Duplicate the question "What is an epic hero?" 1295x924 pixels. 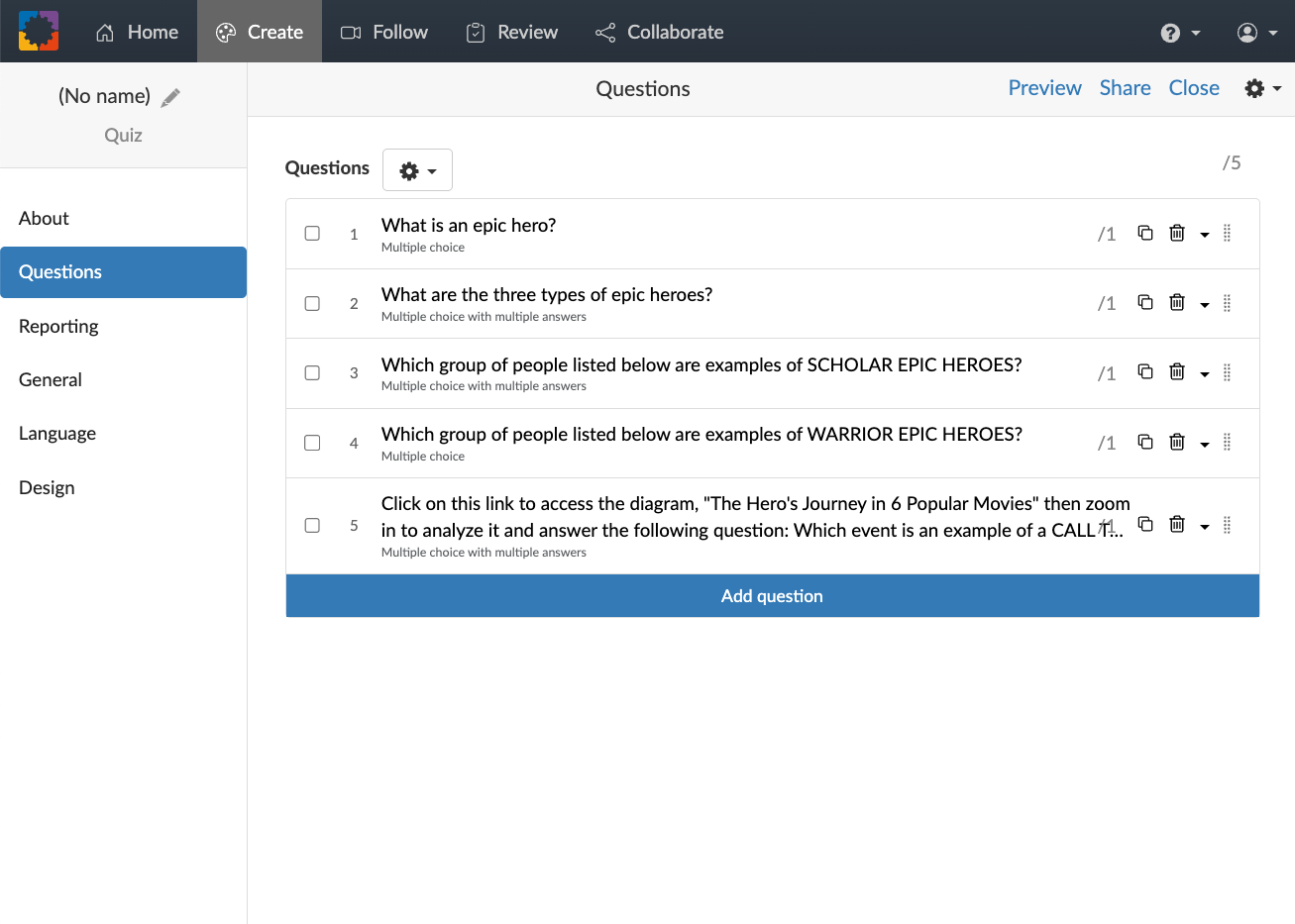pos(1145,232)
